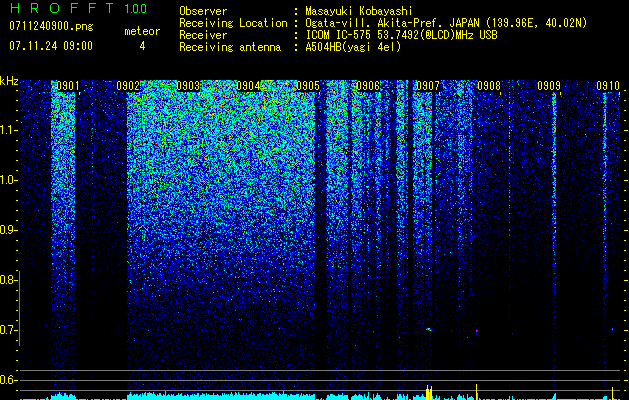The image size is (629, 400).
Task: Click the 1.1 frequency axis label
Action: pos(7,131)
